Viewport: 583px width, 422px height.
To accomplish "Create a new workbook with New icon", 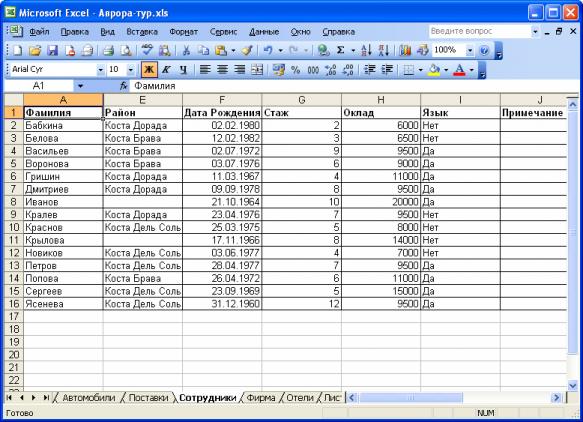I will [17, 50].
